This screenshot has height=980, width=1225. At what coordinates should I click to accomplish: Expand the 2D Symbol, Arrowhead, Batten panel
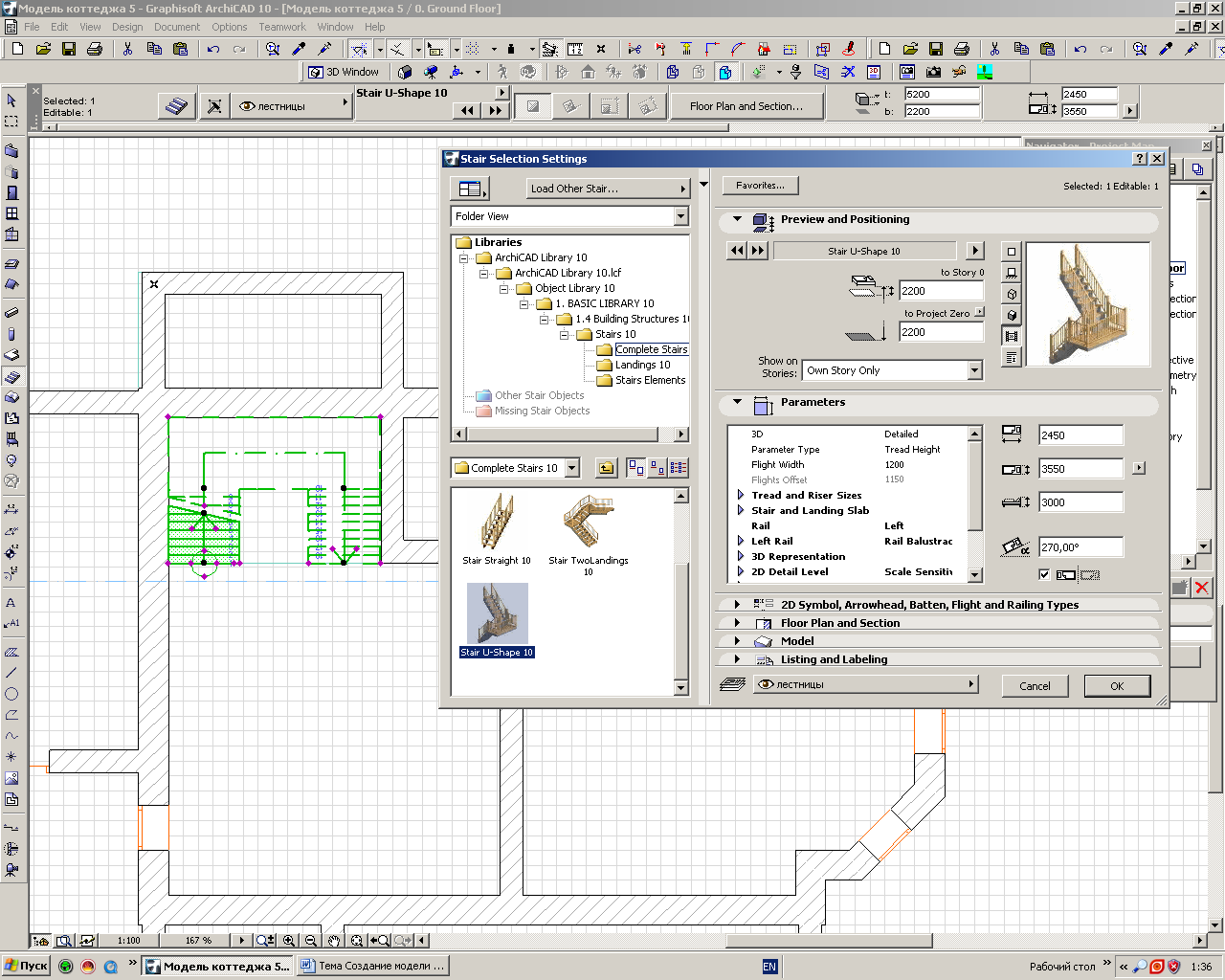pyautogui.click(x=737, y=605)
